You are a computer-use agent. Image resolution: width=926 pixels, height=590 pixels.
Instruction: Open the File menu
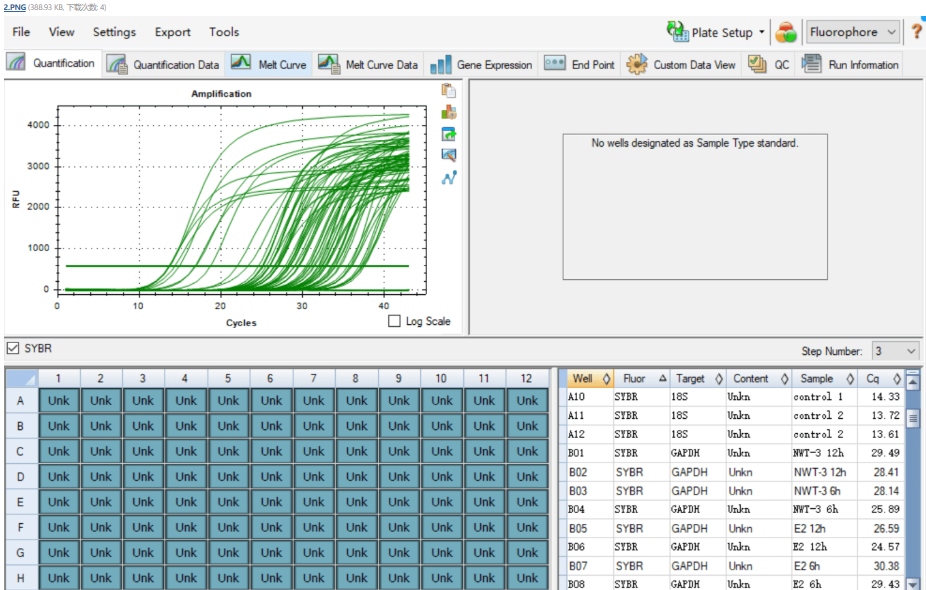tap(21, 32)
